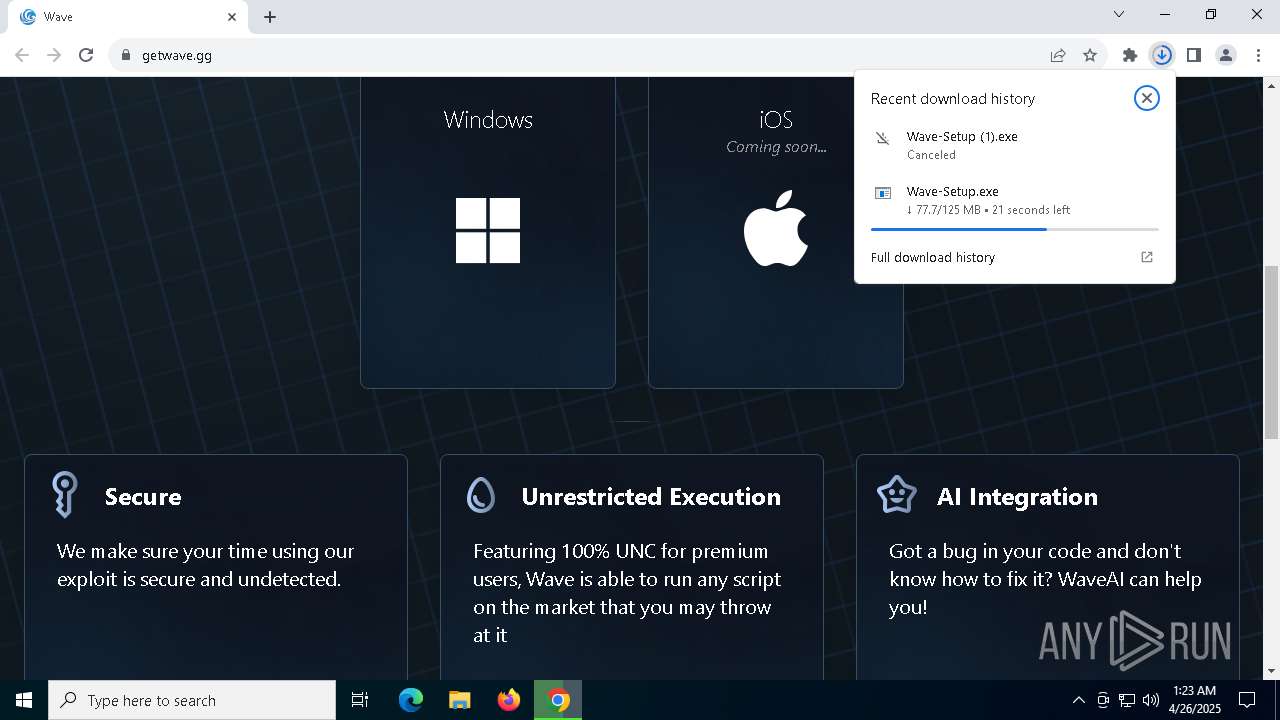Show hidden system tray icons

pyautogui.click(x=1078, y=700)
